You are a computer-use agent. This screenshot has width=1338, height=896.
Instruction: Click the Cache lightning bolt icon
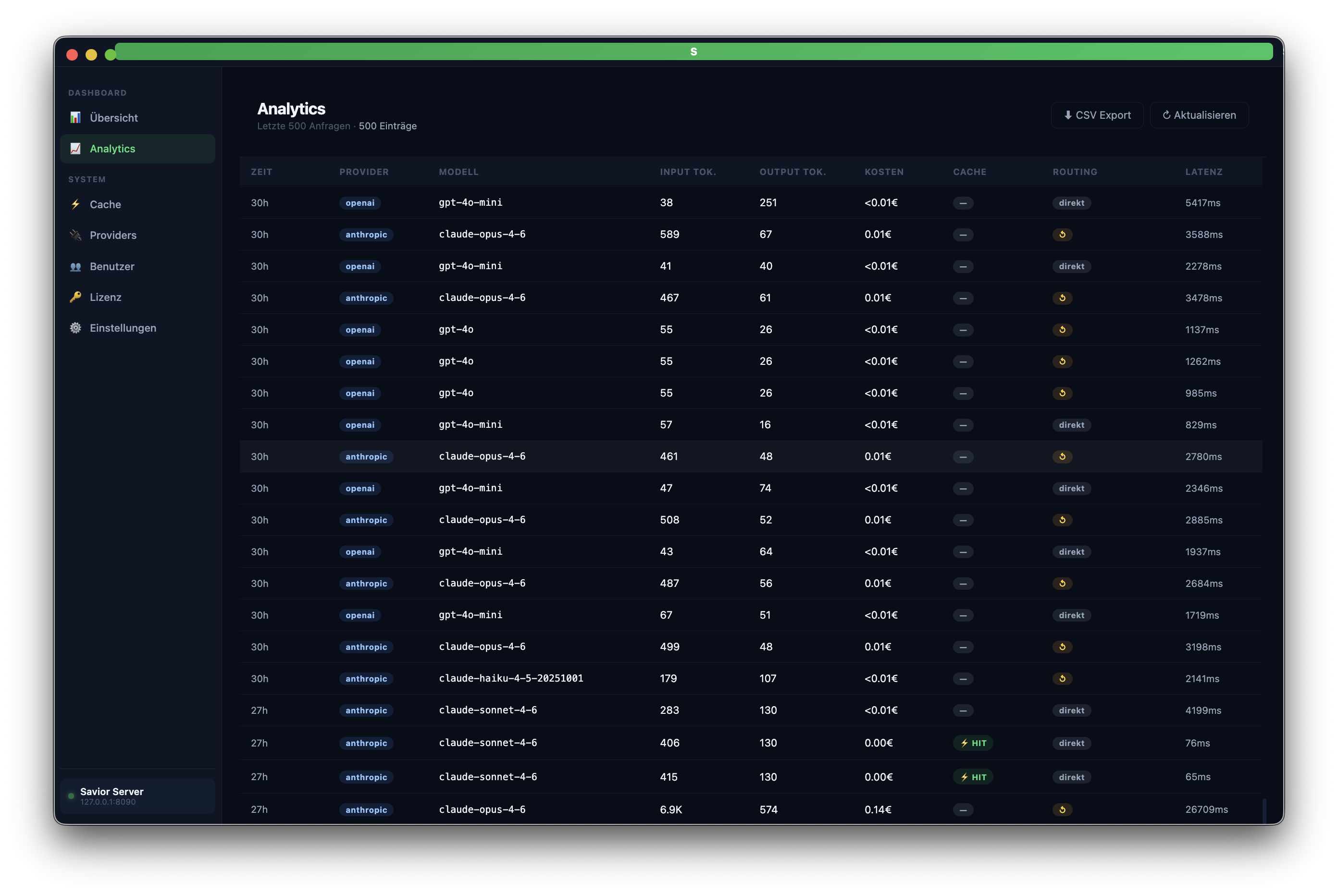[x=75, y=204]
